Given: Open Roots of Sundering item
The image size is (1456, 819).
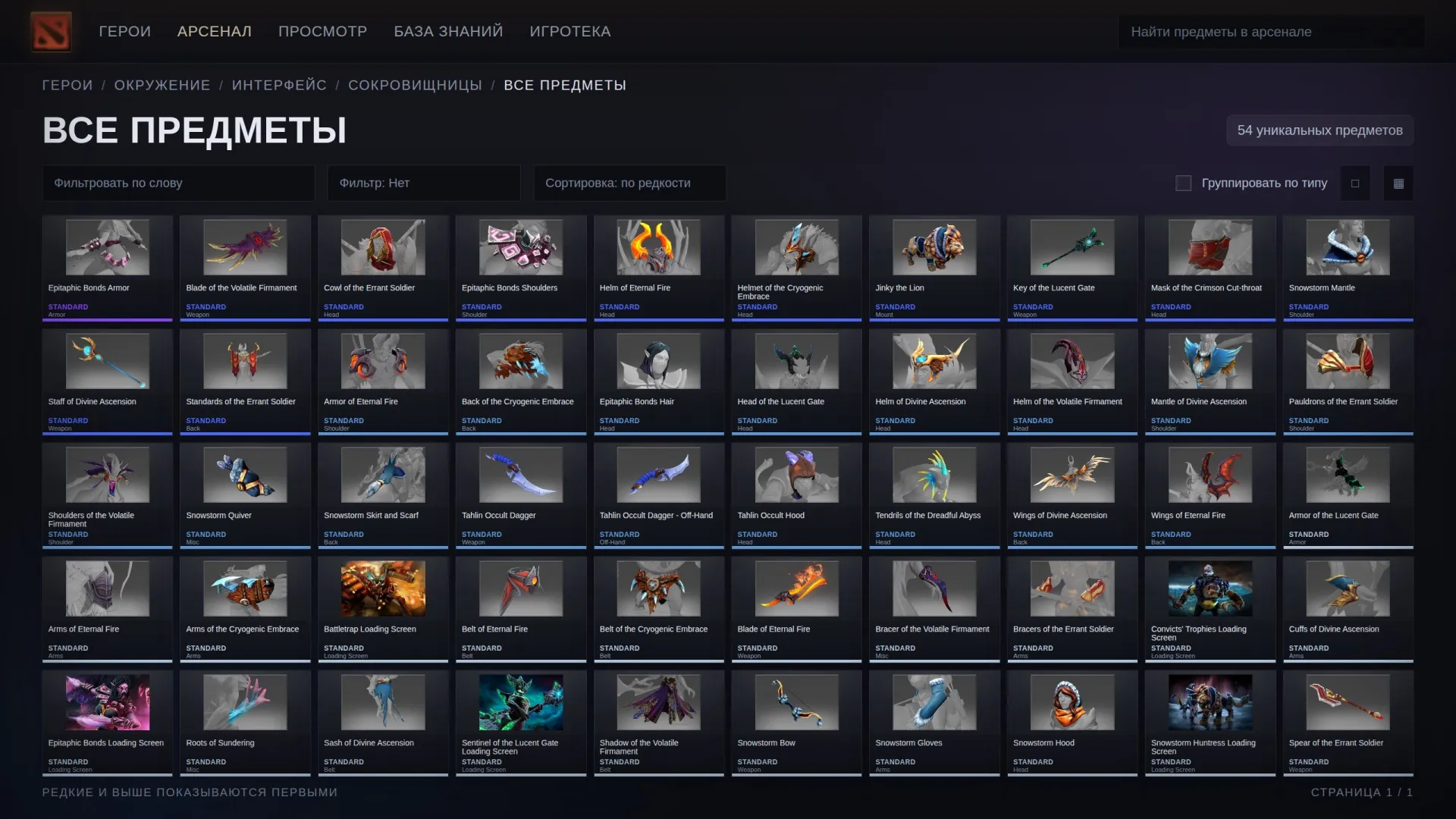Looking at the screenshot, I should point(245,723).
